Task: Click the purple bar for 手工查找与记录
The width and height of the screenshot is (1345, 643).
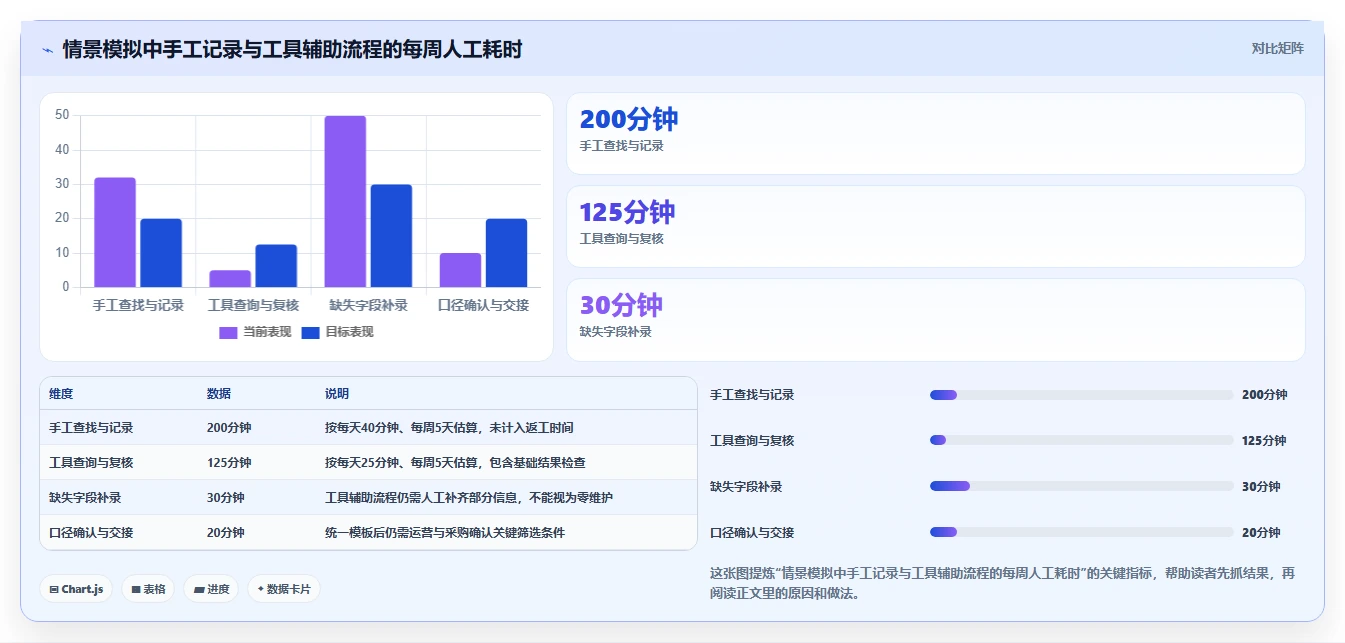Action: click(115, 232)
